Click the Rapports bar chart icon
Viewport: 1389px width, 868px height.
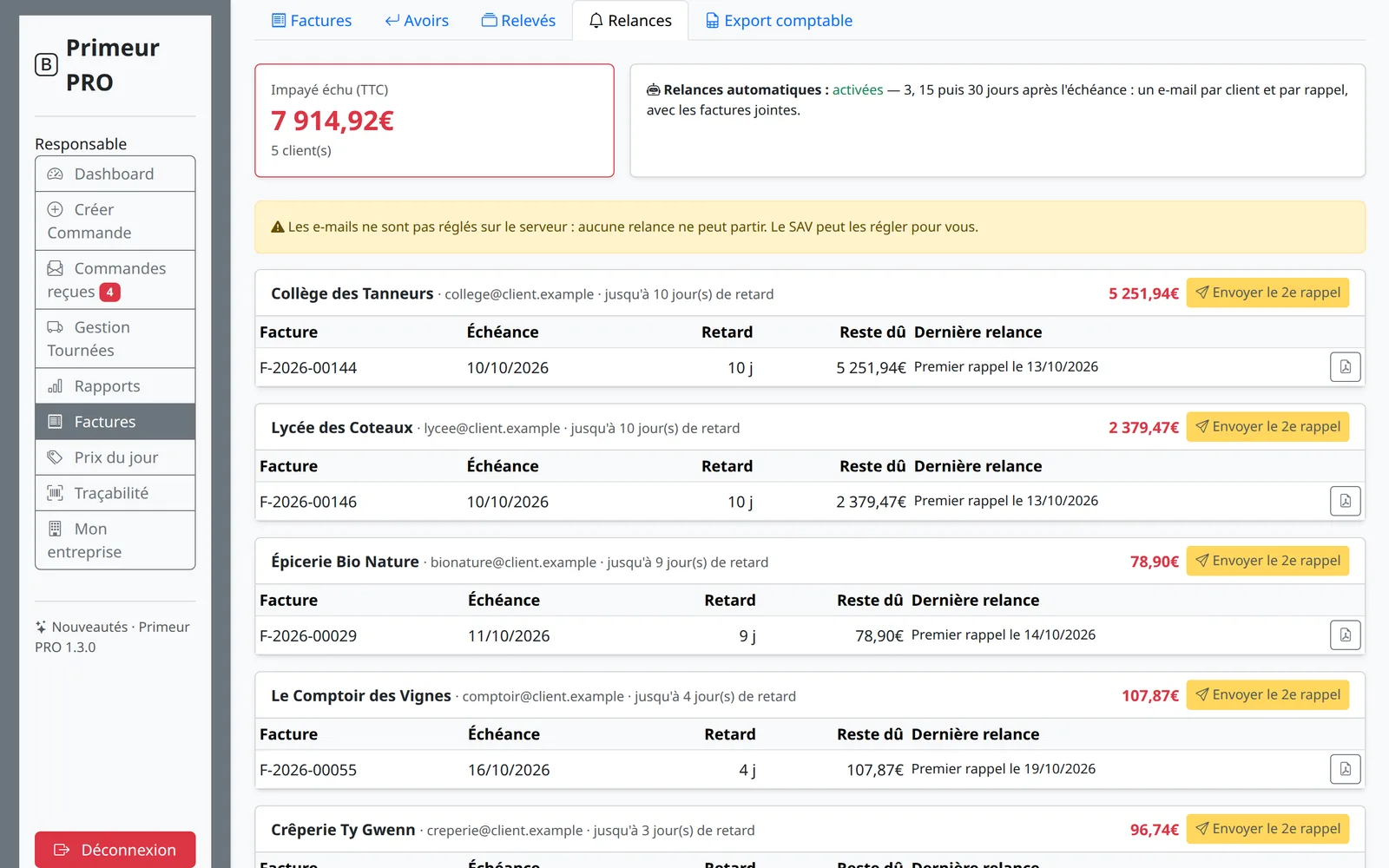coord(56,386)
